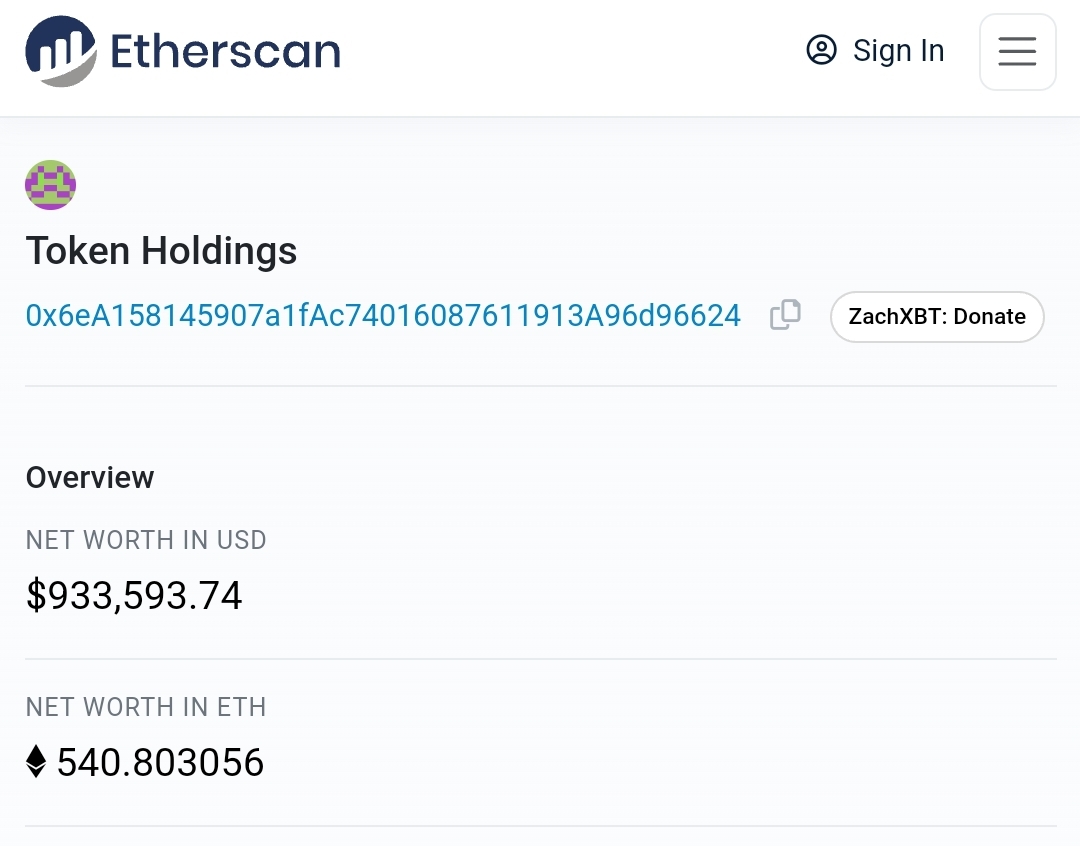
Task: Click the Overview section heading
Action: (x=90, y=477)
